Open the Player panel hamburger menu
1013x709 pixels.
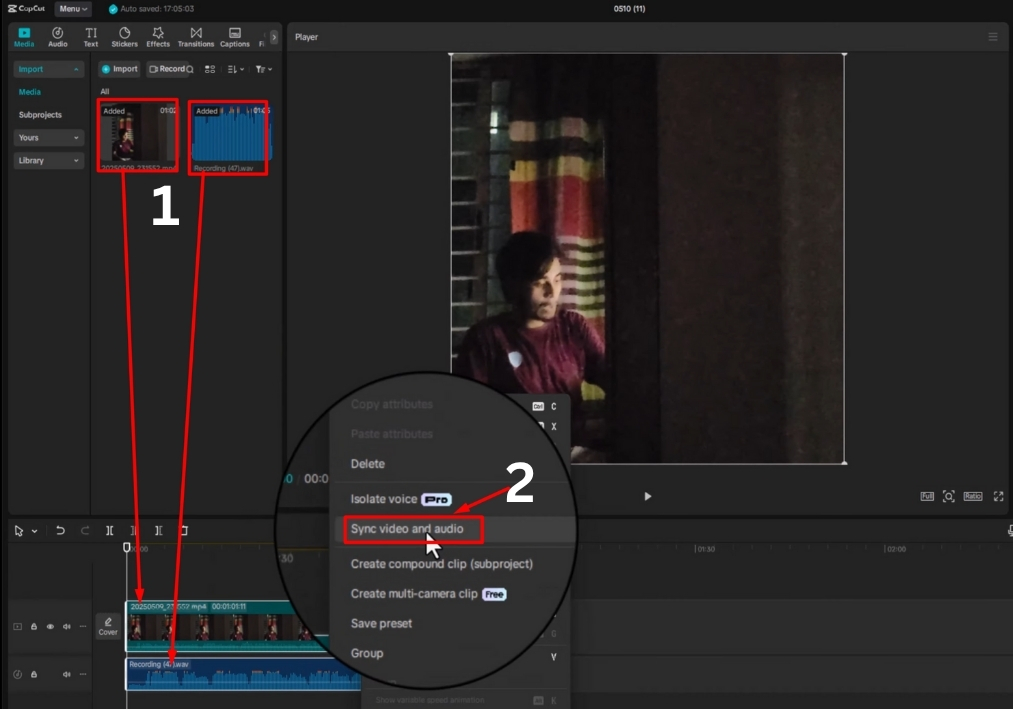pyautogui.click(x=993, y=37)
